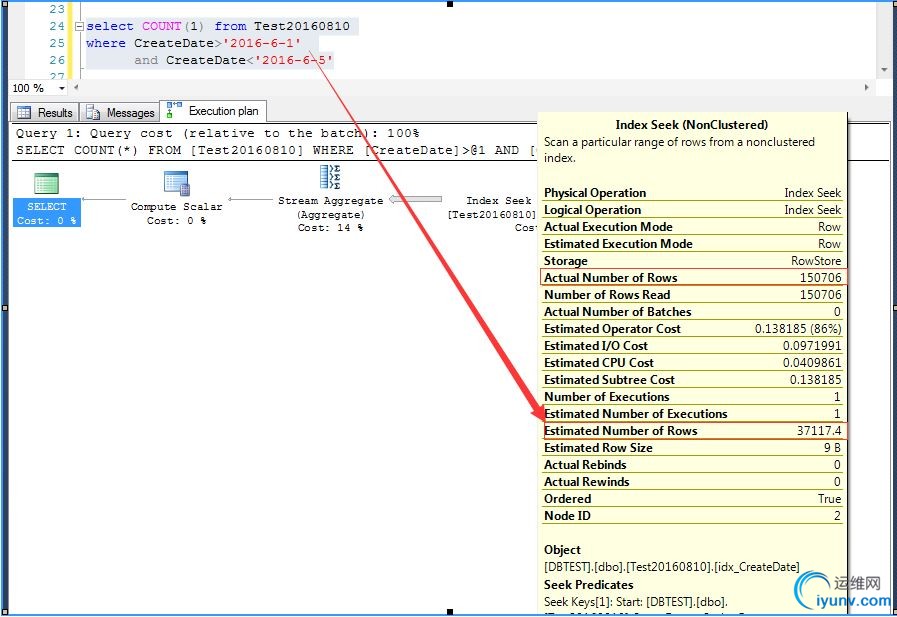This screenshot has width=897, height=617.
Task: Click the Storage RowStore row
Action: pyautogui.click(x=692, y=261)
